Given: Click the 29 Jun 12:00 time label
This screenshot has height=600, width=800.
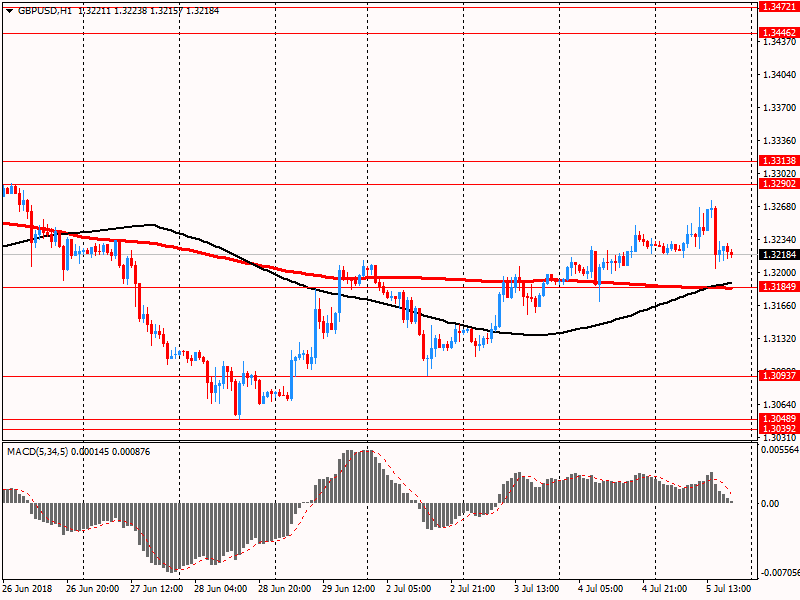Looking at the screenshot, I should 348,589.
